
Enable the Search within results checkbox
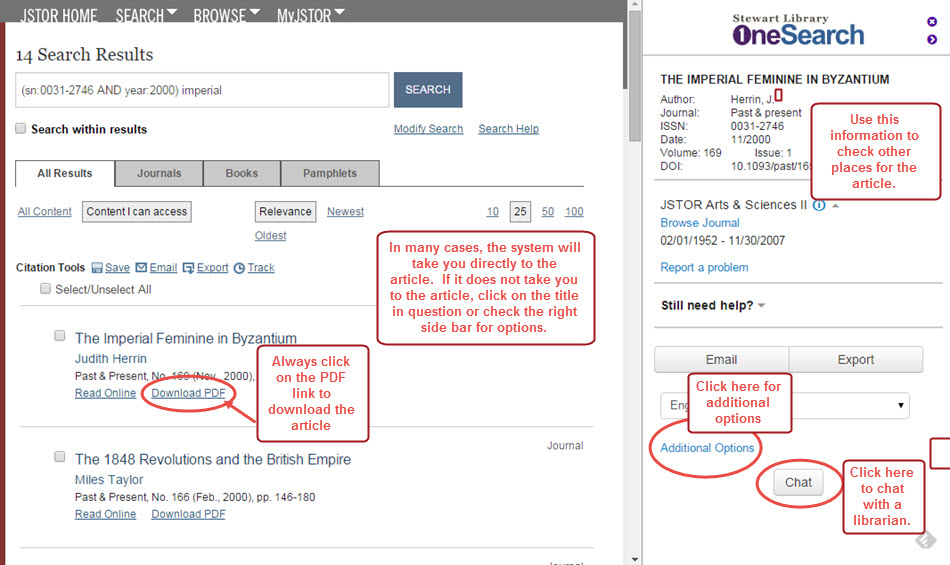[21, 129]
